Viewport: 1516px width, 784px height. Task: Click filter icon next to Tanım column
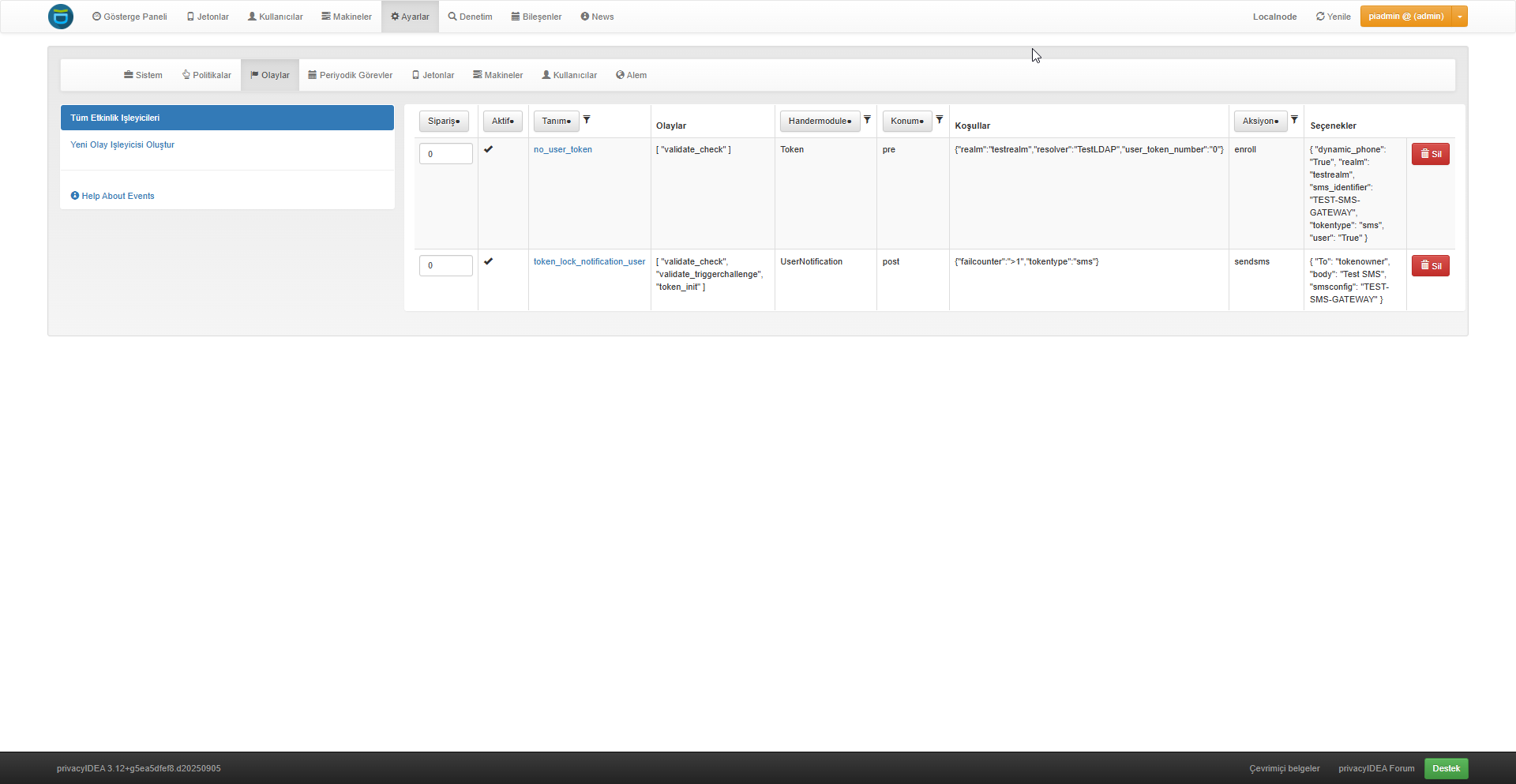click(x=587, y=120)
